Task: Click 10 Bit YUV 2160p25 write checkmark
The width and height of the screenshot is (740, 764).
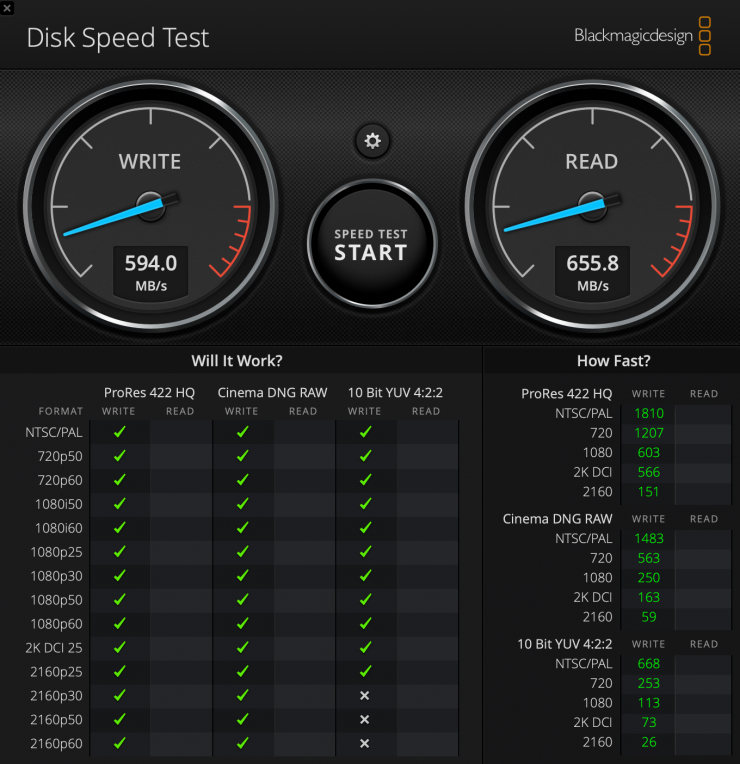Action: (365, 672)
